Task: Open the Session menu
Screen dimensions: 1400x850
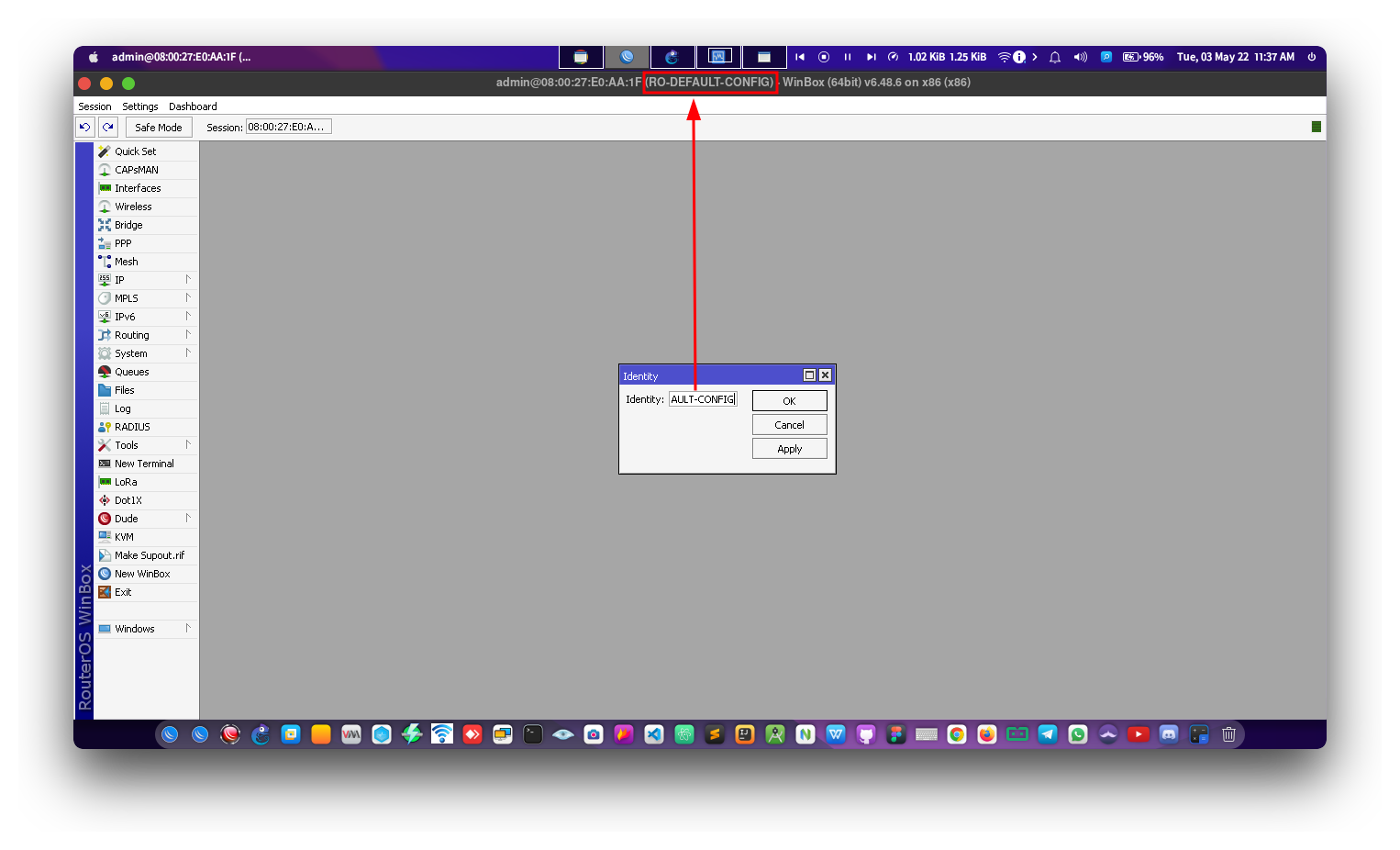Action: (x=94, y=106)
